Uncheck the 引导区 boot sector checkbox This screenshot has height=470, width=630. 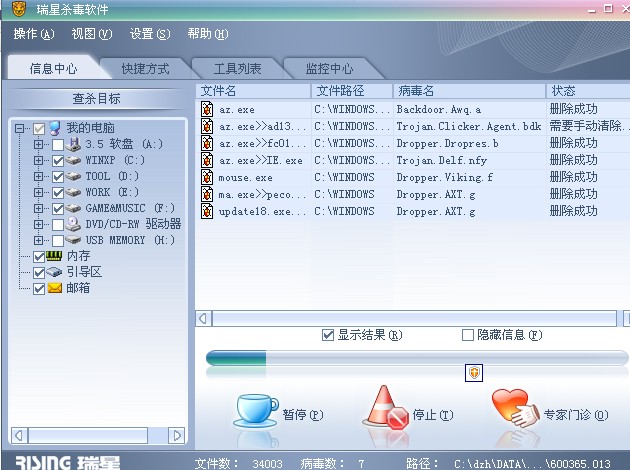[x=39, y=273]
